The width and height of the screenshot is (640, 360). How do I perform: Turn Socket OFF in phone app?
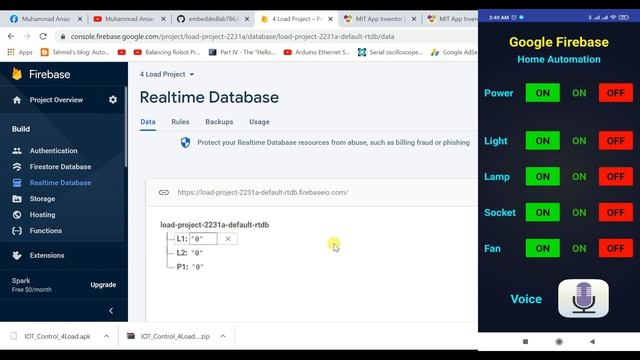pyautogui.click(x=616, y=213)
